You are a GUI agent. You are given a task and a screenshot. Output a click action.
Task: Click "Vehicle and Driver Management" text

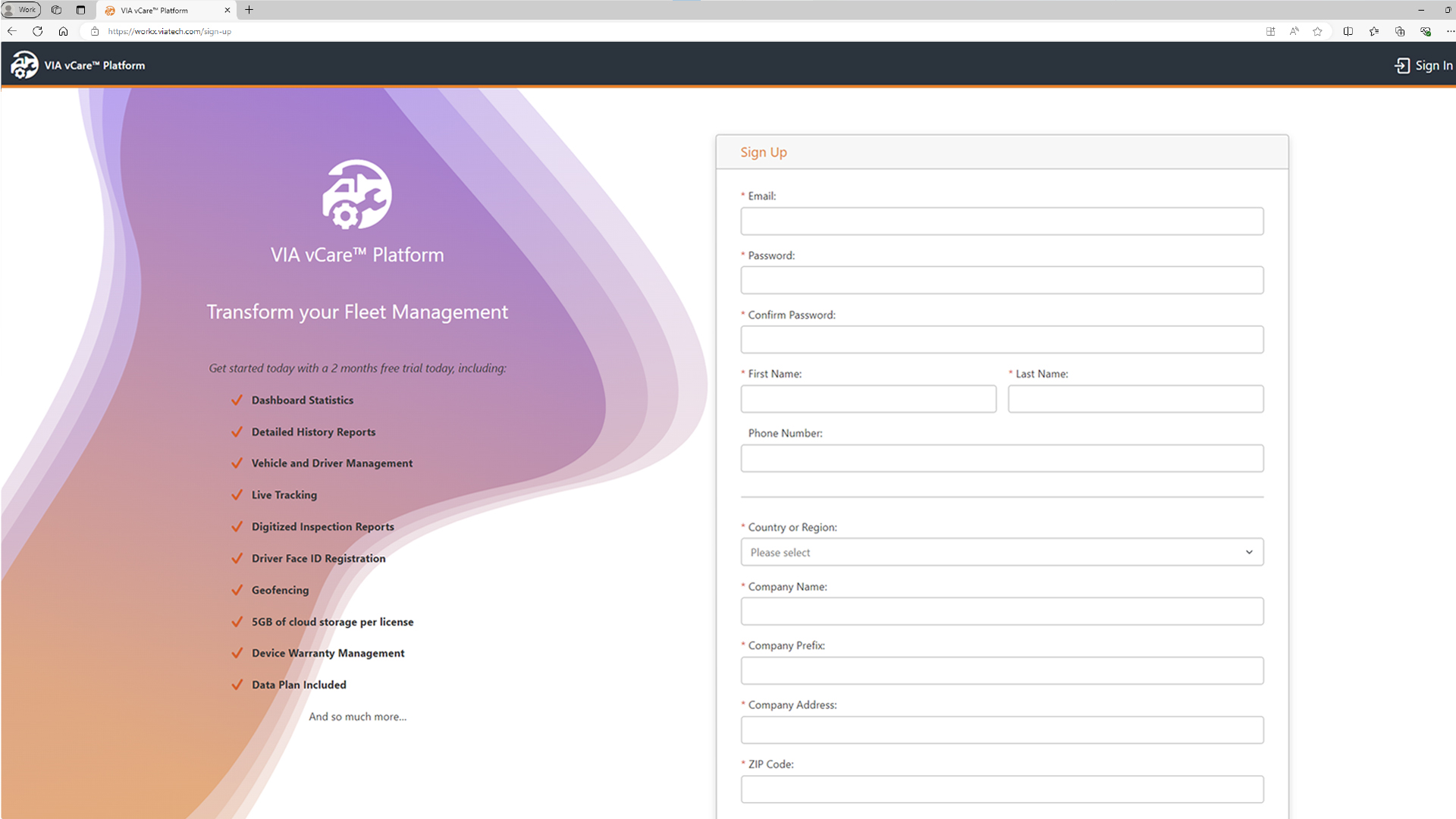331,463
